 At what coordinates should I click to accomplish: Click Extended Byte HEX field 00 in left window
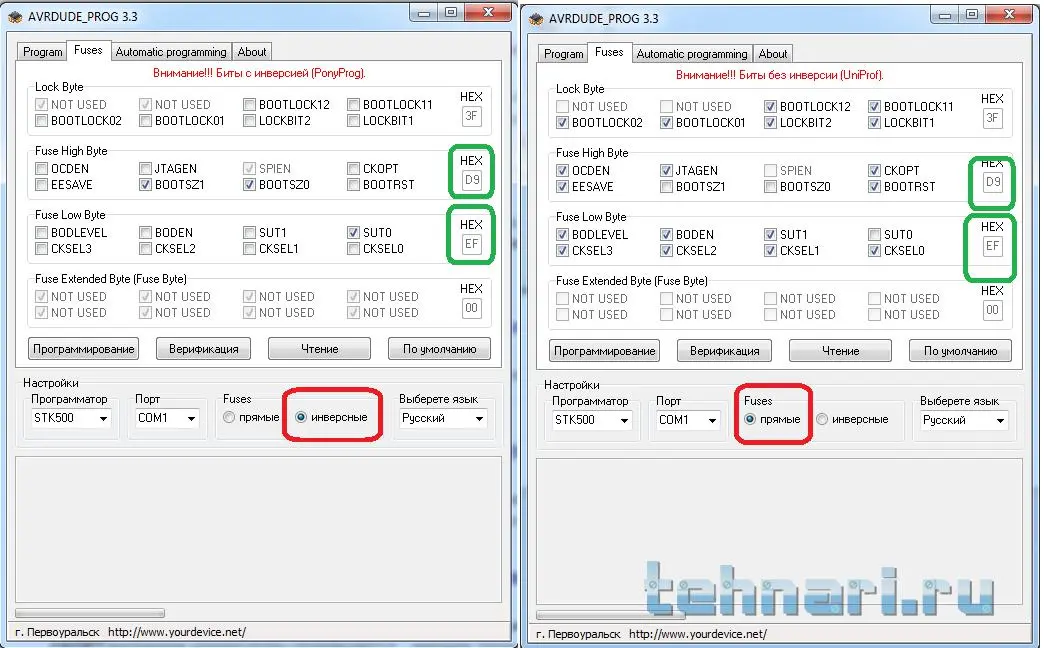pos(471,308)
